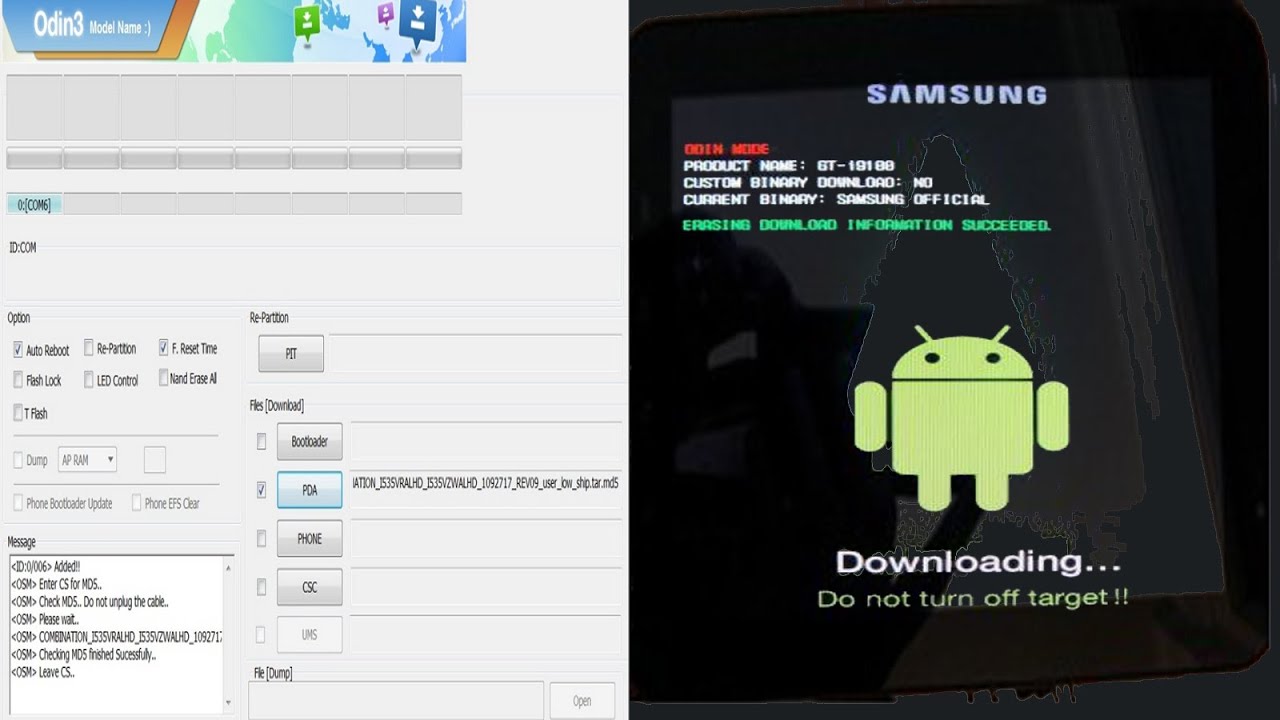
Task: Click the COMBINATION_I535VRALHD log line
Action: [x=116, y=637]
